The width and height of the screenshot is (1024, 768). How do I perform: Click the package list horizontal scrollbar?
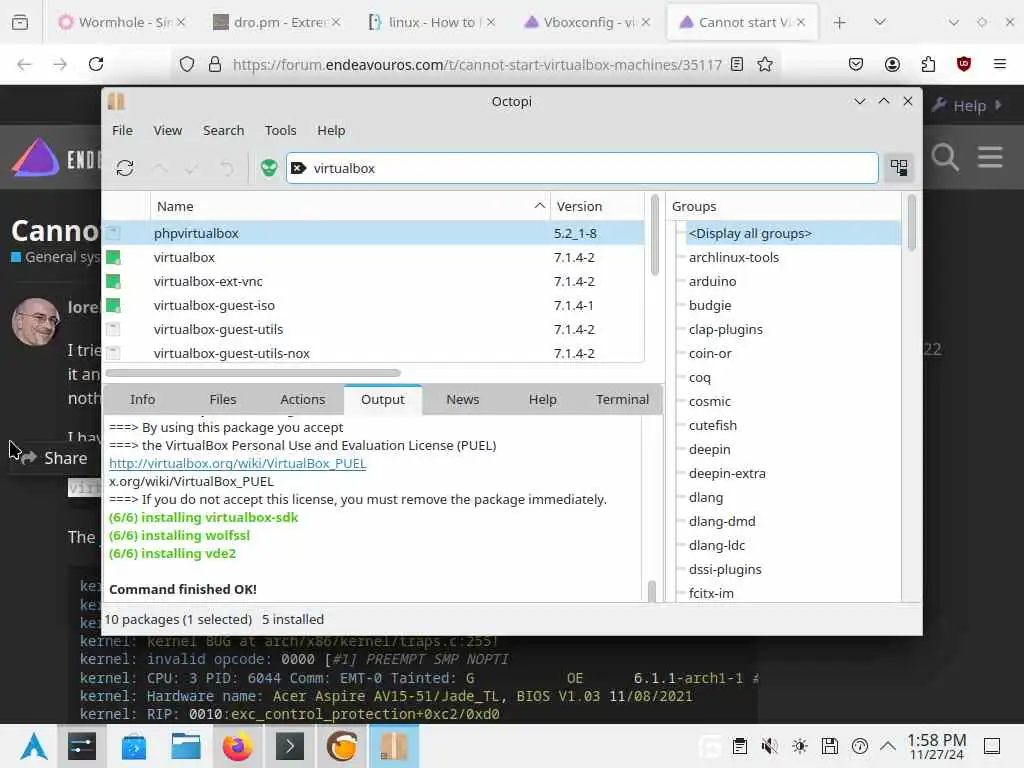[x=253, y=373]
